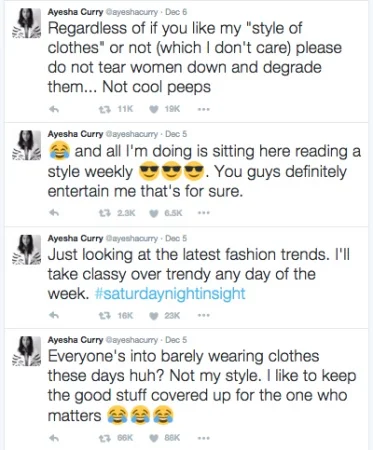Reply to the "Not cool peeps" tweet

point(54,109)
